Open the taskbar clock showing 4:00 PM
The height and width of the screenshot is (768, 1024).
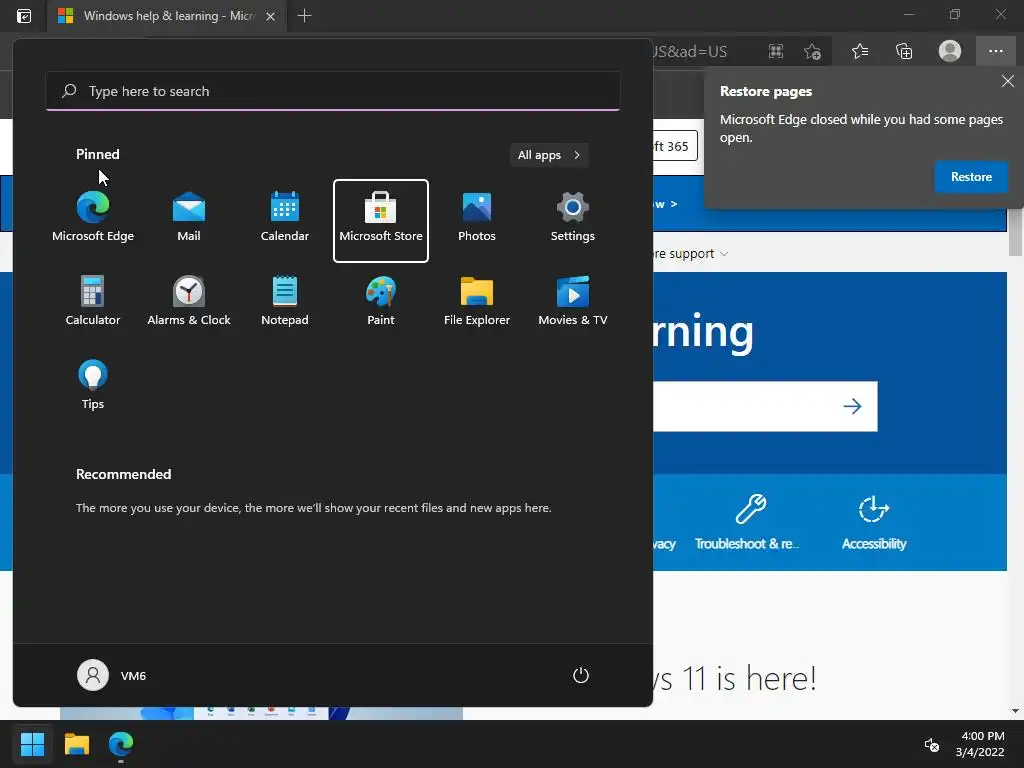(x=980, y=744)
